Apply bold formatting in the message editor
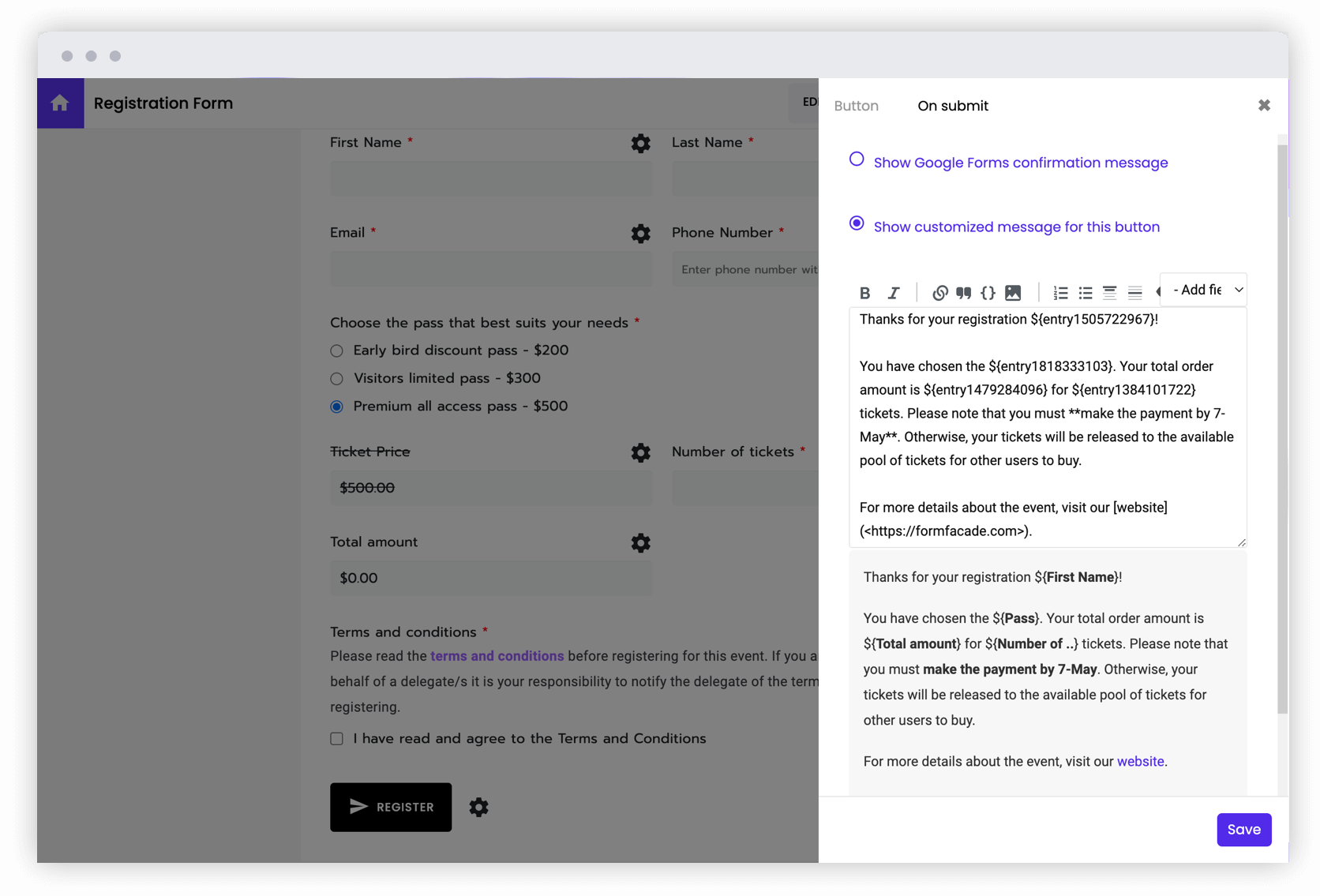This screenshot has width=1320, height=896. 865,293
